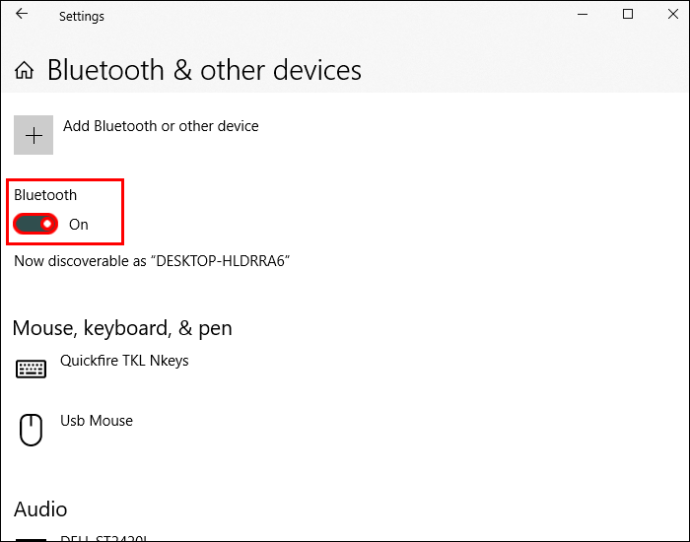Click the Home icon beside page title
Screen dimensions: 690x542
point(25,71)
